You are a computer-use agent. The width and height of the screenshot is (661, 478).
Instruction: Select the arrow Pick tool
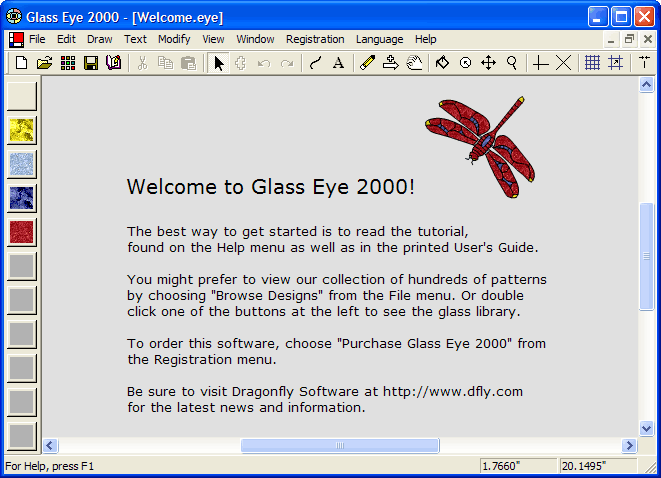pyautogui.click(x=218, y=63)
